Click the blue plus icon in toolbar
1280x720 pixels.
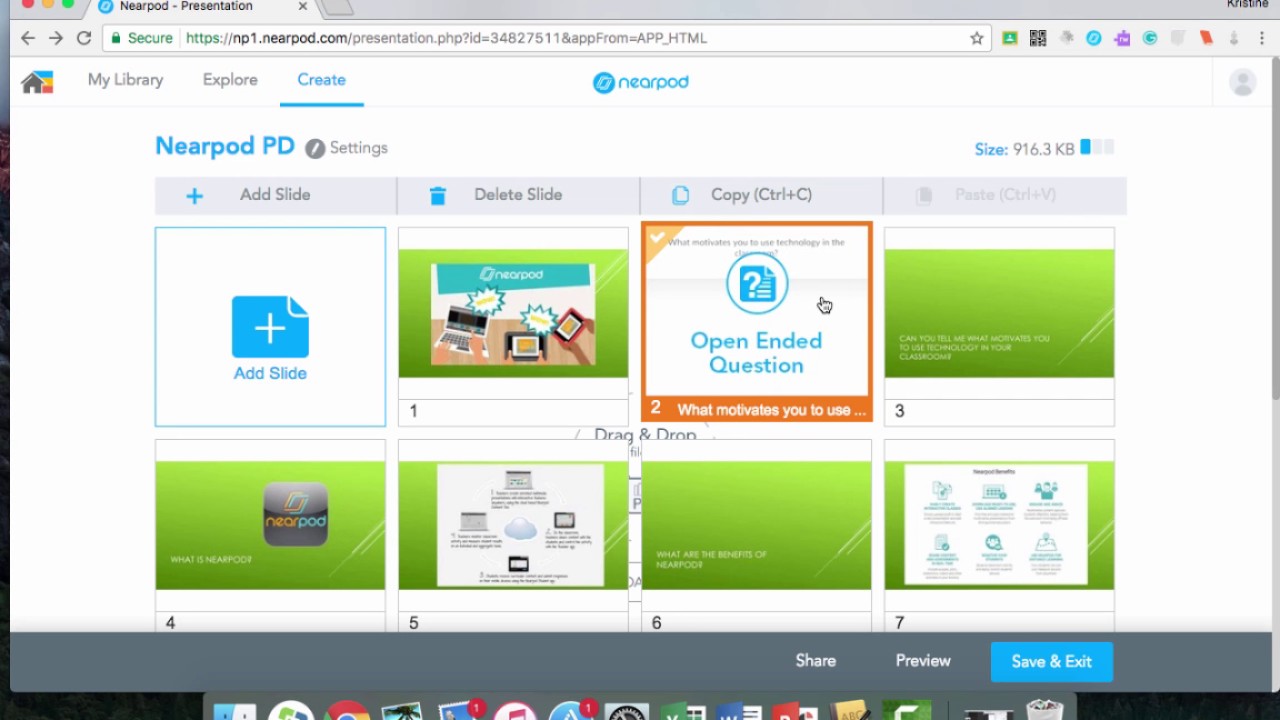(194, 196)
